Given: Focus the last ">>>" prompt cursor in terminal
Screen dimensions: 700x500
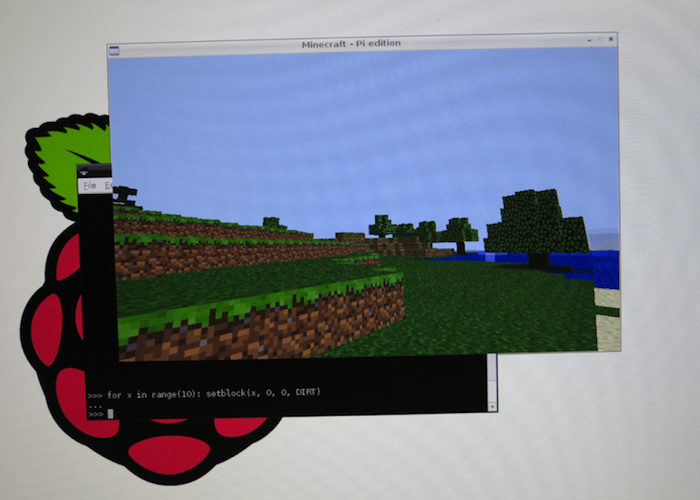Looking at the screenshot, I should [x=110, y=414].
